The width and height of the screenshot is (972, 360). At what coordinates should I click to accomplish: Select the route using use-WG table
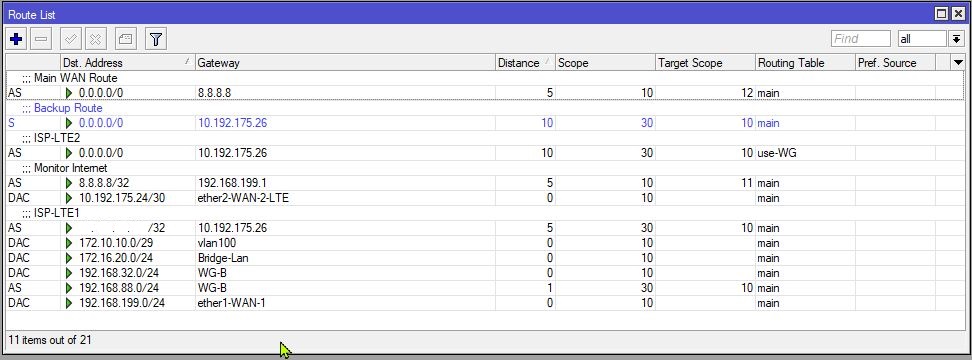(x=485, y=152)
